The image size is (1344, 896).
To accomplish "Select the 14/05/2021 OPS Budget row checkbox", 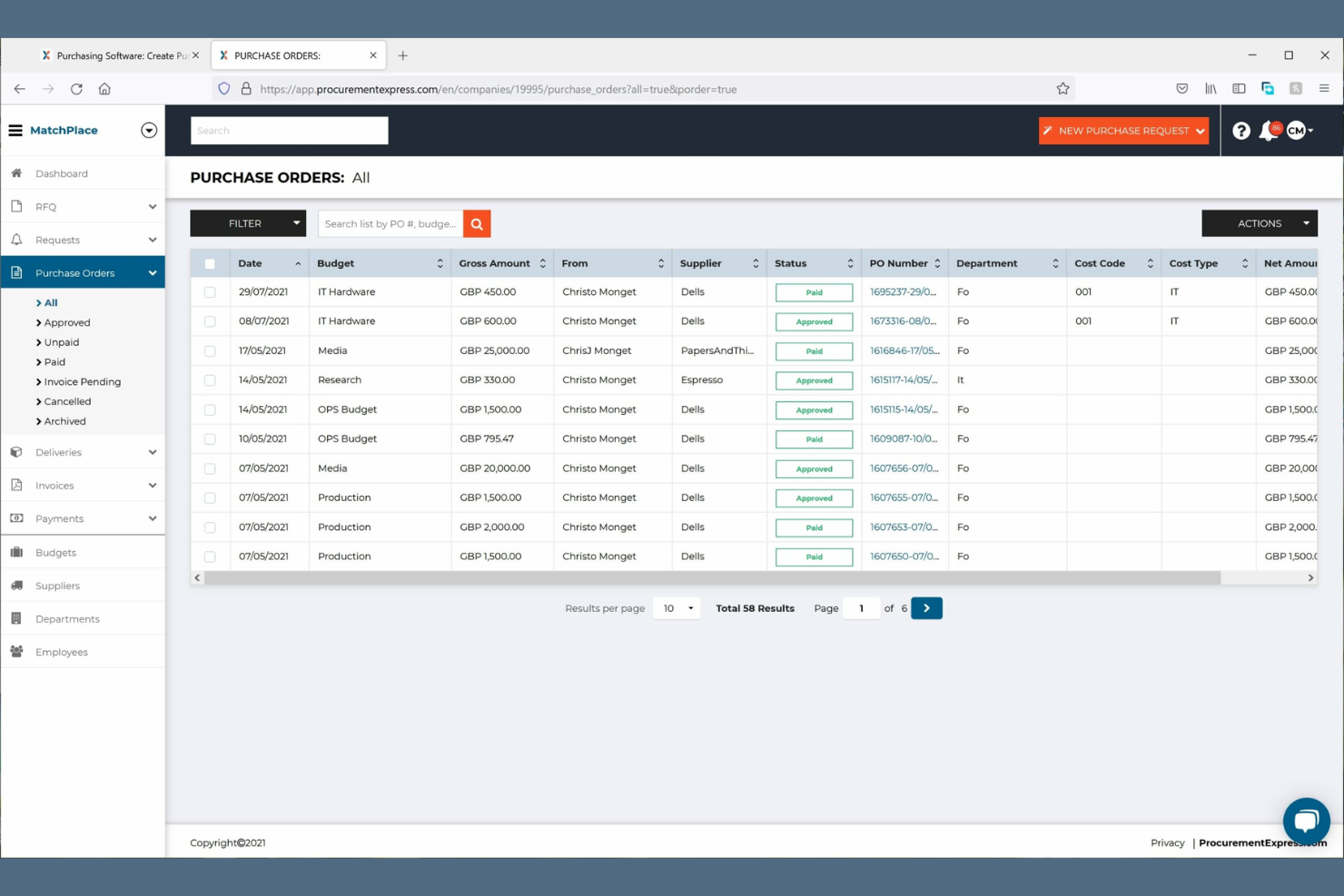I will 210,409.
